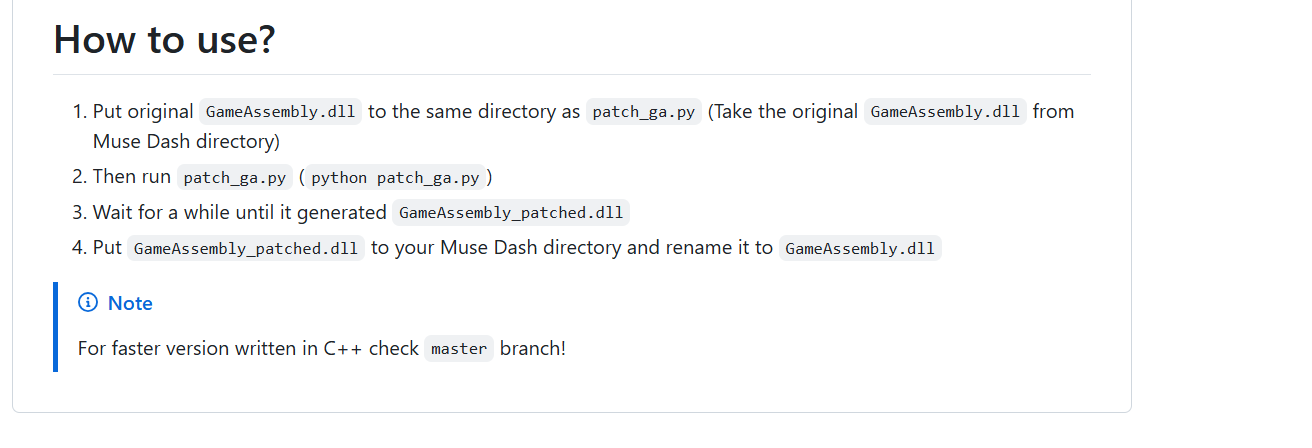Click the GameAssembly.dll snippet ending step four
Image resolution: width=1312 pixels, height=448 pixels.
coord(860,248)
